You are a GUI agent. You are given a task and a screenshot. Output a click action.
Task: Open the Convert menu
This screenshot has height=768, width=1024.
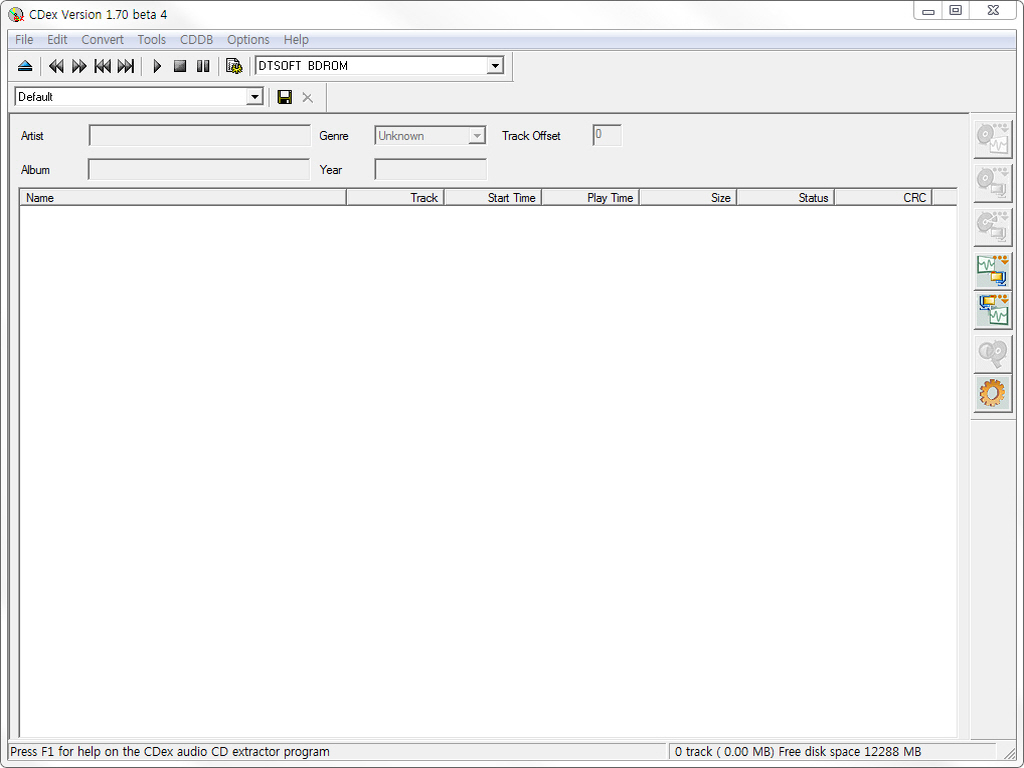[x=103, y=40]
